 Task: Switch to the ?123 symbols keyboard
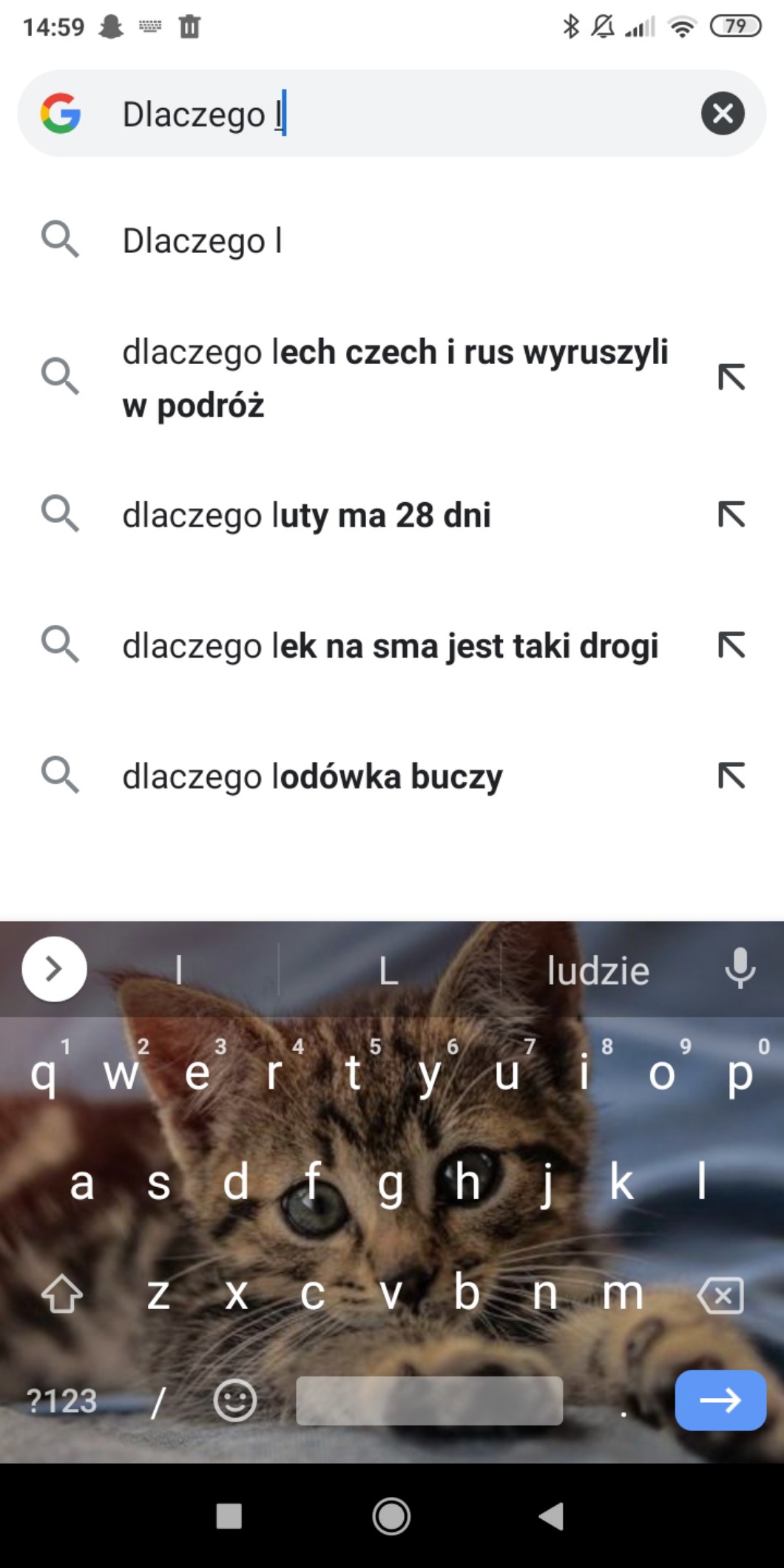point(62,1401)
